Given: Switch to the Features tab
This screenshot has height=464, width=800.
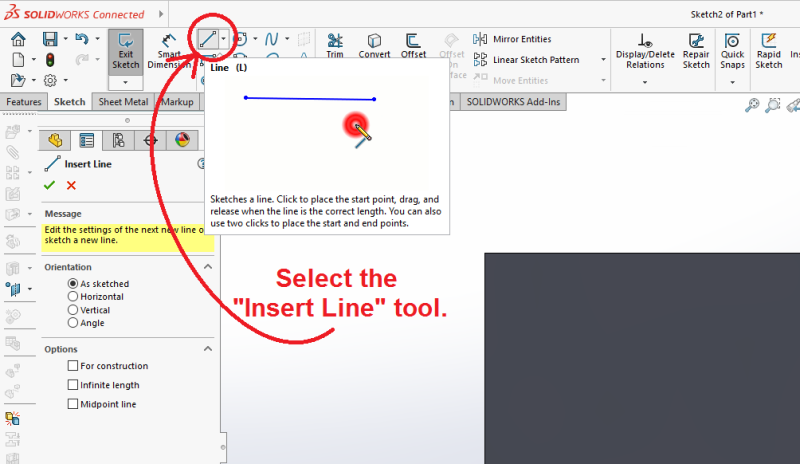Looking at the screenshot, I should tap(23, 102).
